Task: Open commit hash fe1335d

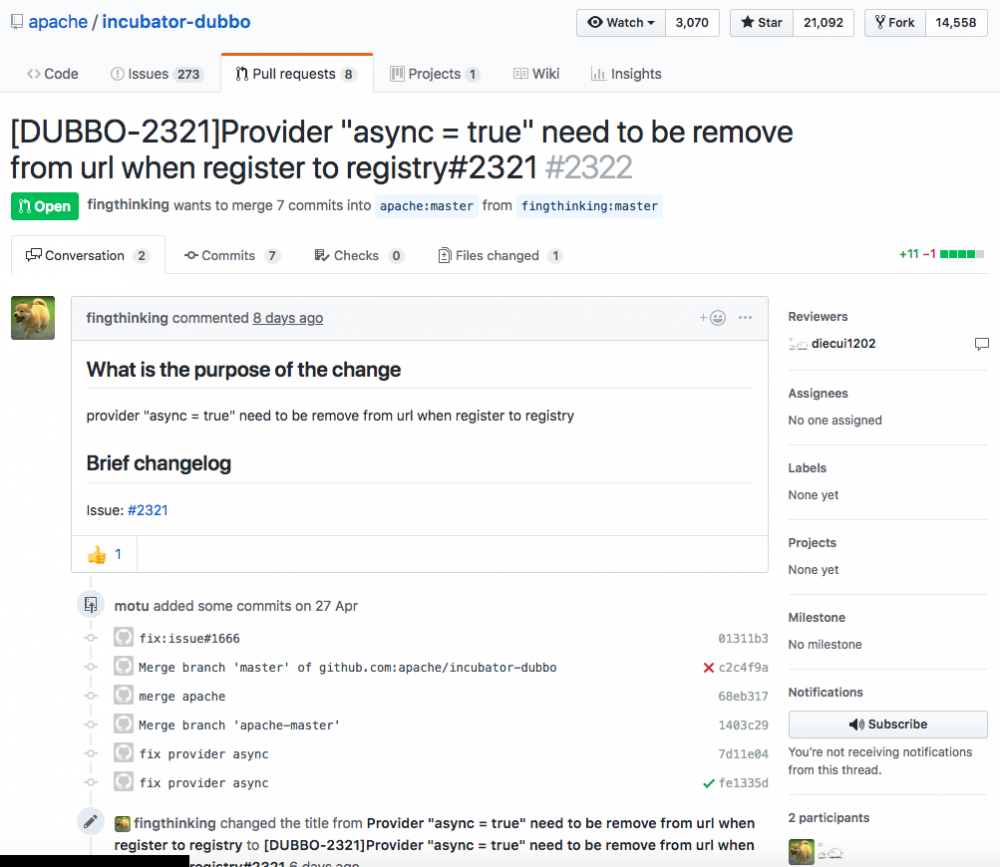Action: pos(743,783)
